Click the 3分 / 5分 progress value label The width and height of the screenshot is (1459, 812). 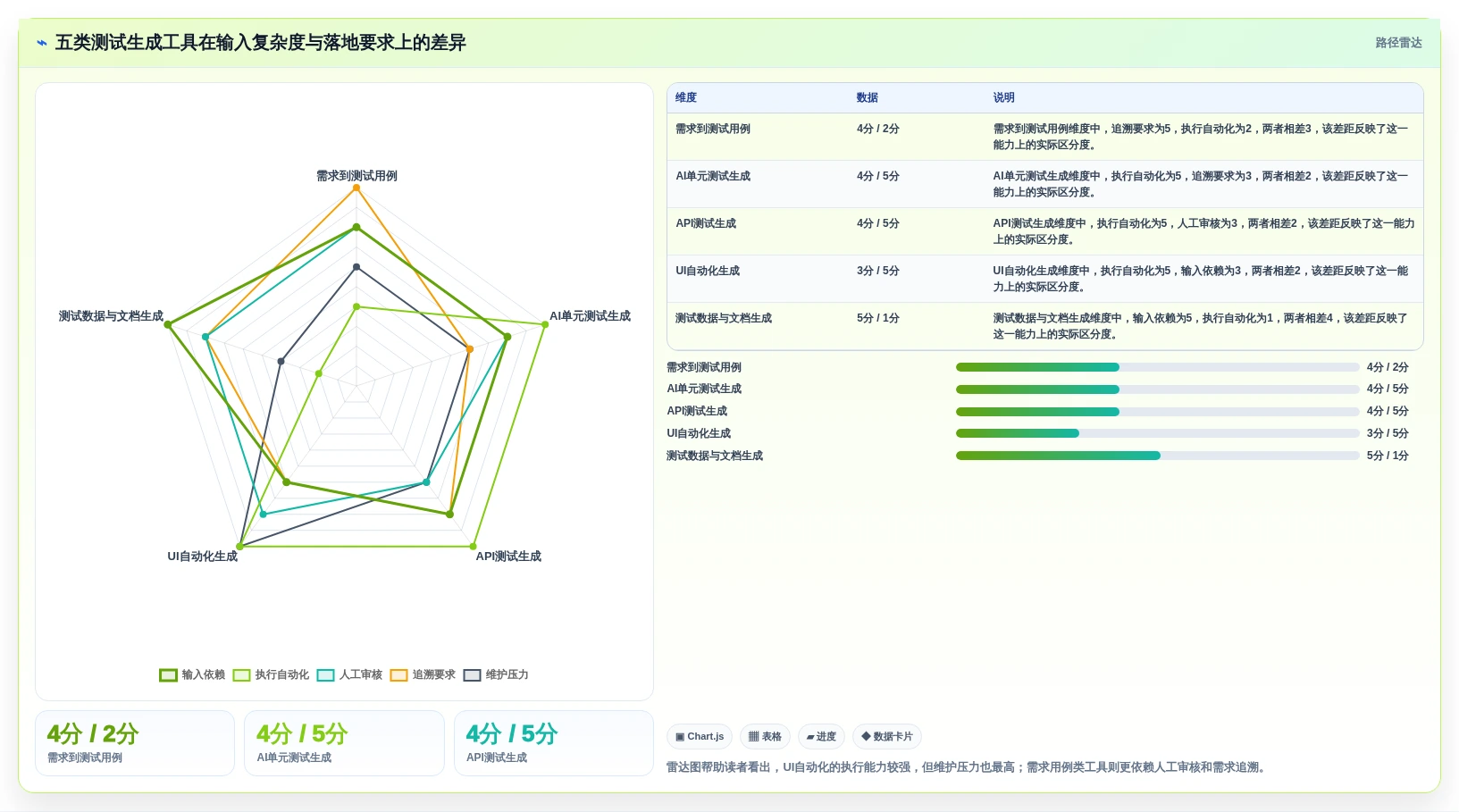click(1388, 433)
